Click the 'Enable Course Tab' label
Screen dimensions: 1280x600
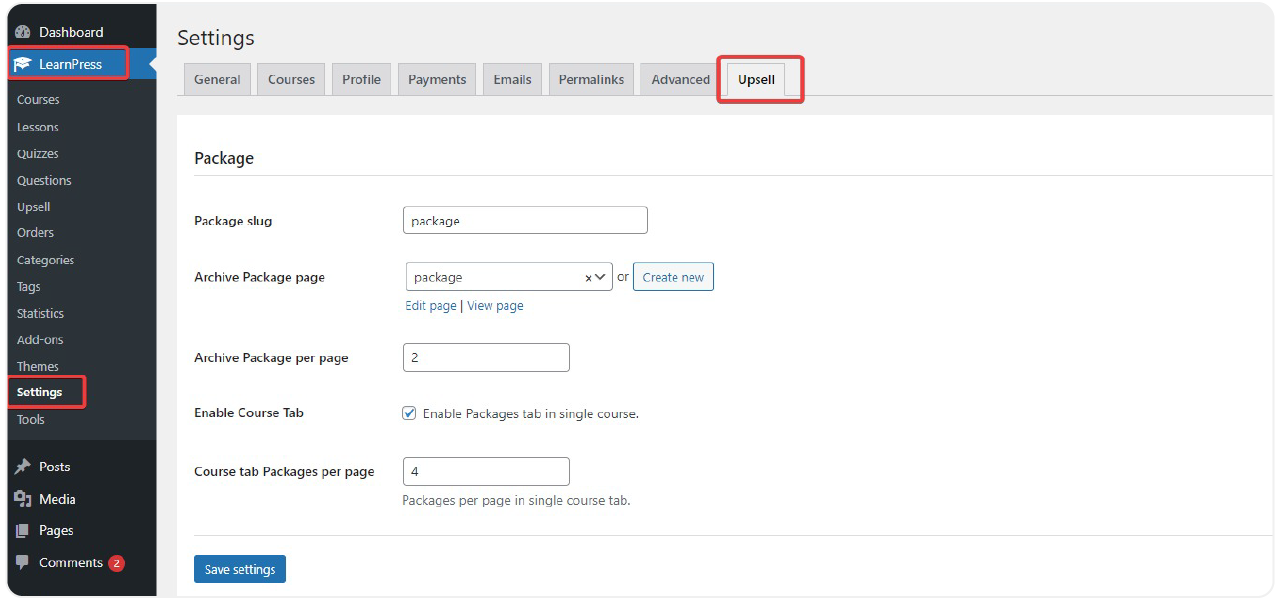pyautogui.click(x=249, y=413)
